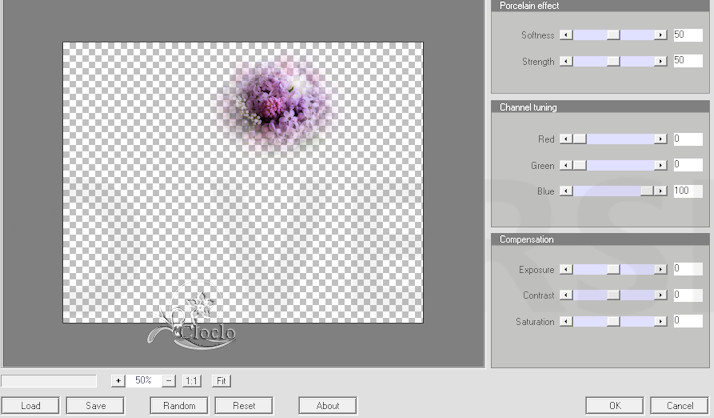Reset all filter settings
Viewport: 714px width, 418px height.
(x=245, y=405)
